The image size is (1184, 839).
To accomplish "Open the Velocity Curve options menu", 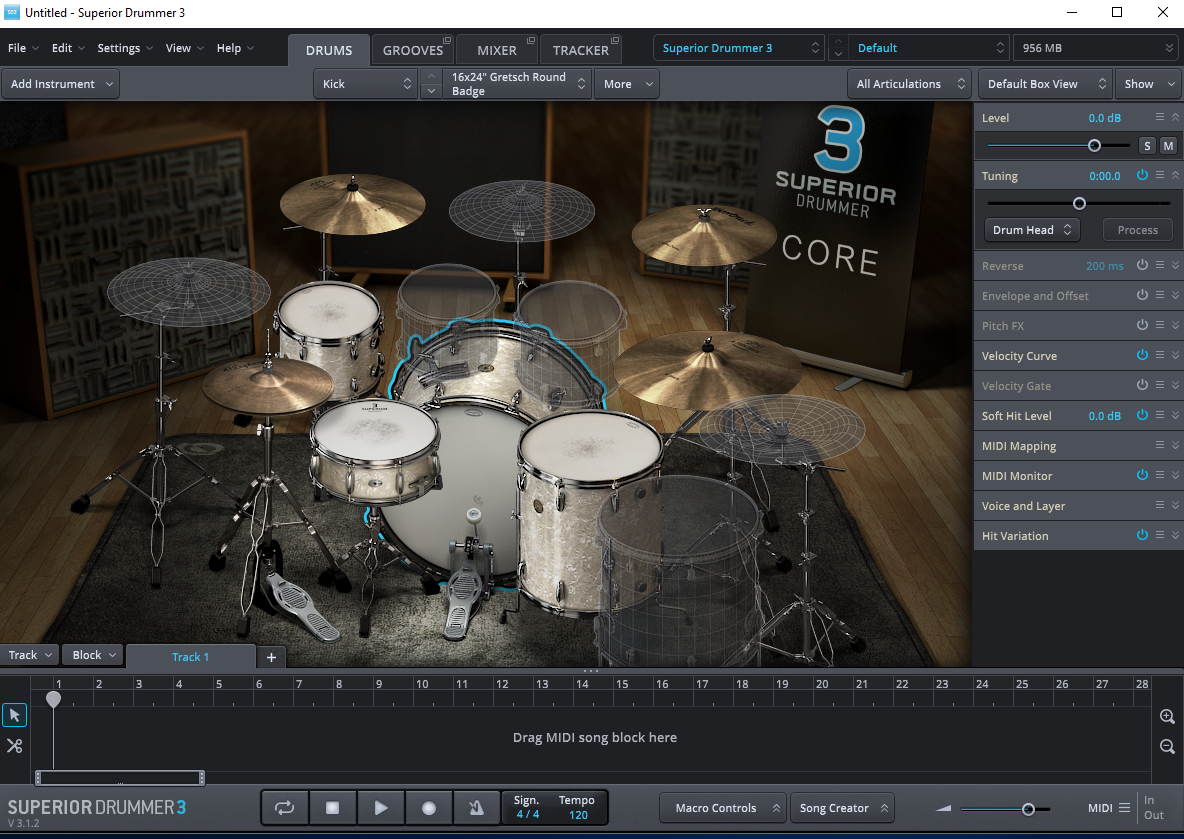I will [x=1160, y=355].
